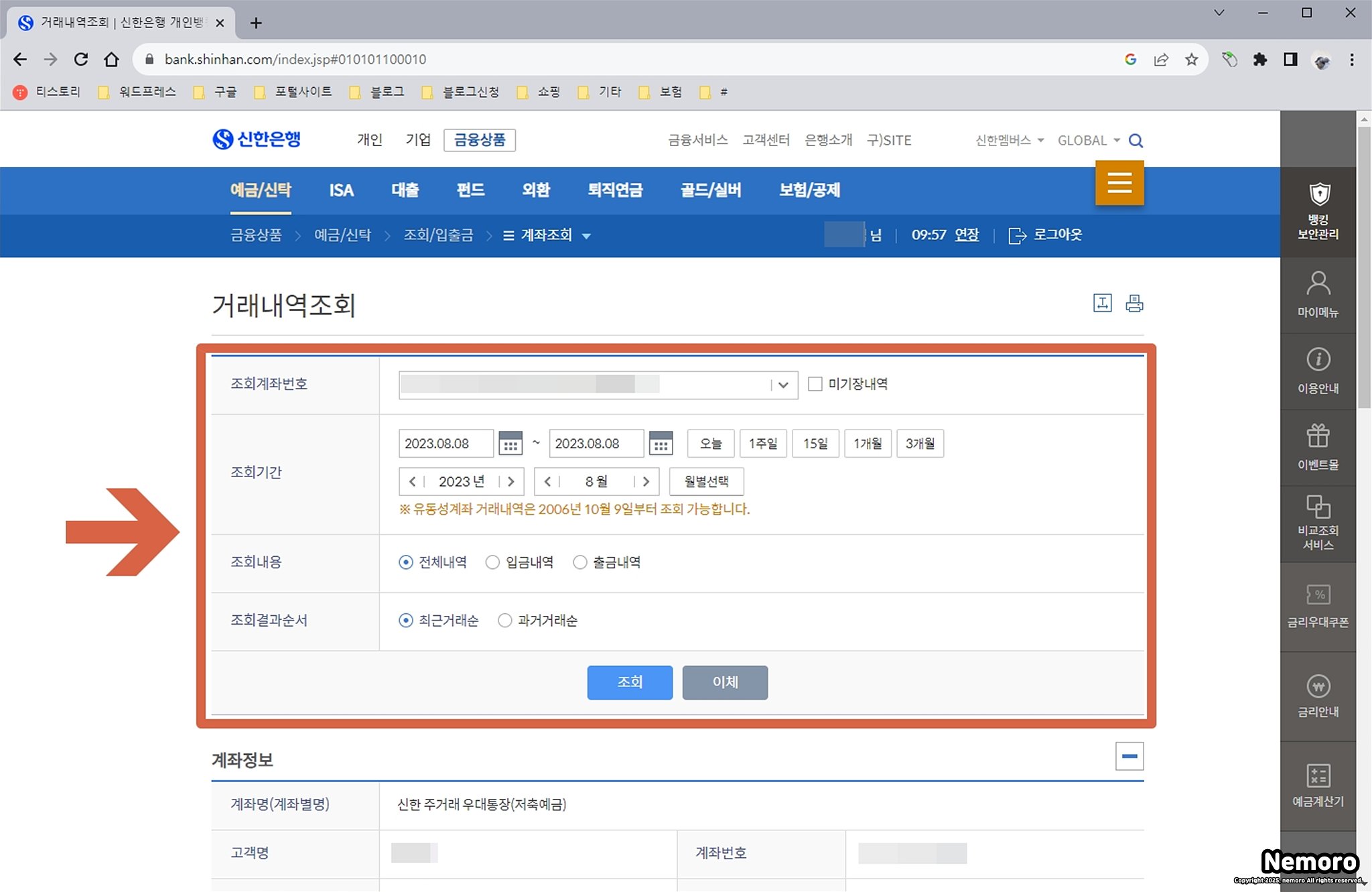The width and height of the screenshot is (1372, 892).
Task: Select the 과거거래순 radio button
Action: [x=504, y=621]
